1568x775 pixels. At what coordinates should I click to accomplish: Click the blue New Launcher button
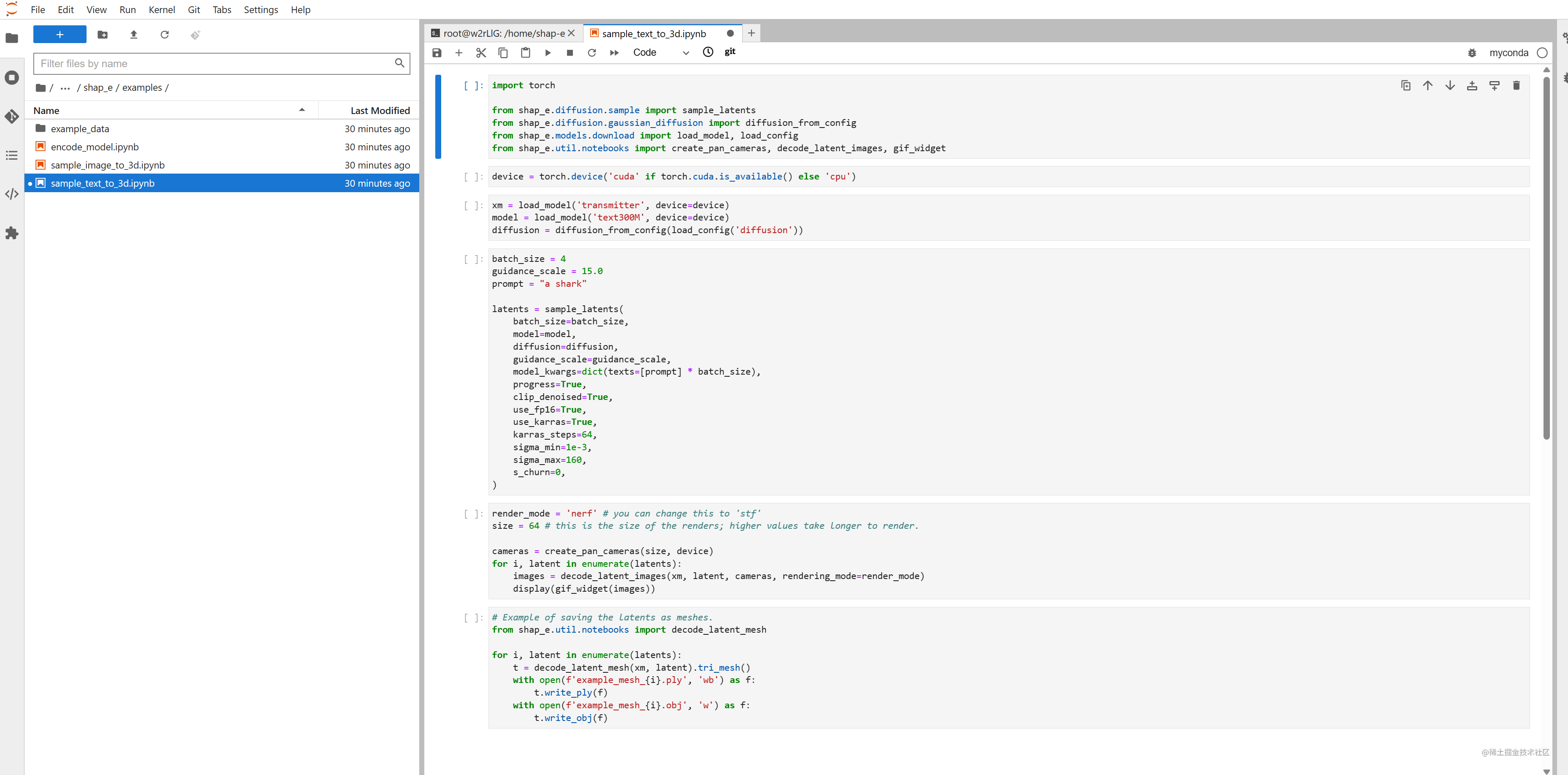point(60,35)
